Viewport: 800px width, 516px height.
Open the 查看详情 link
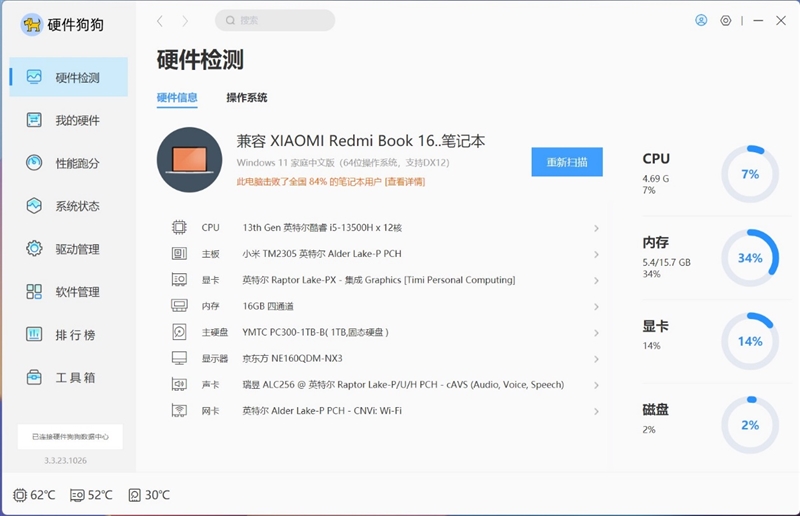[x=405, y=182]
